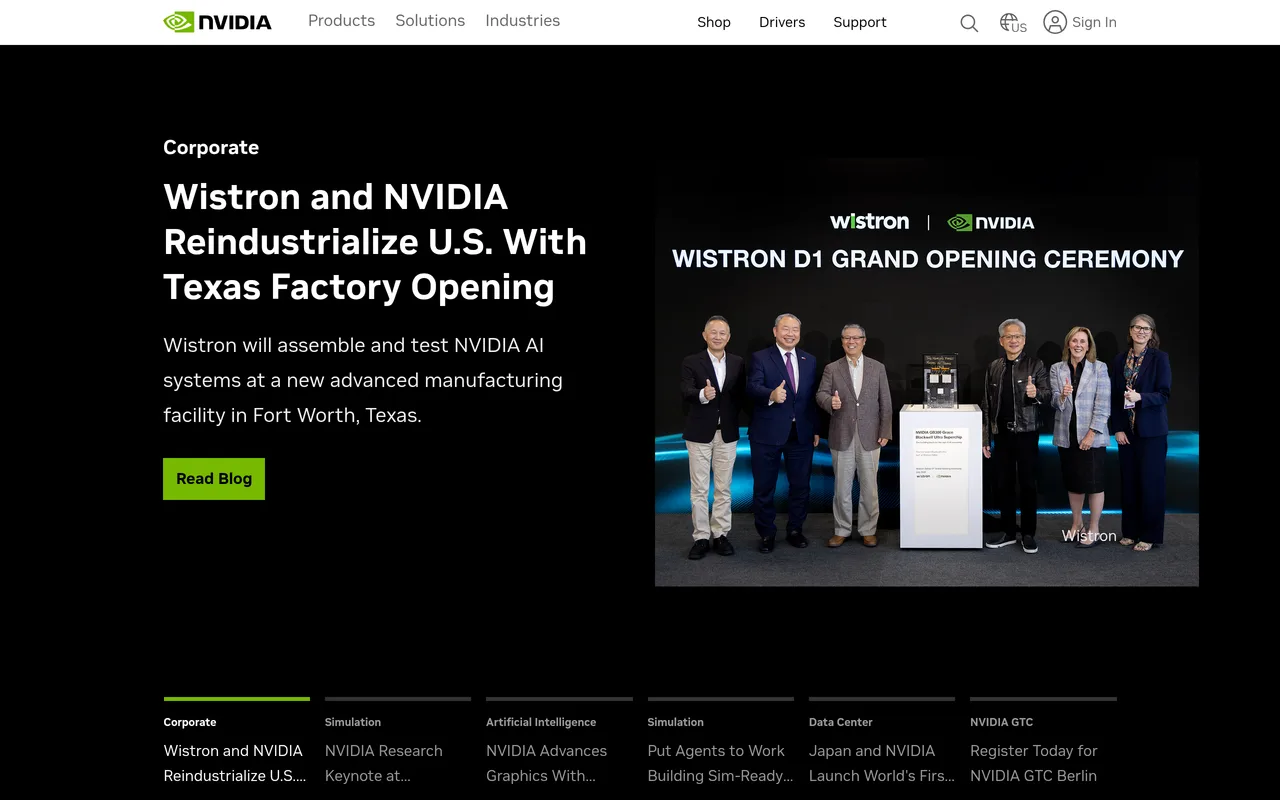Open the Industries menu
This screenshot has height=800, width=1280.
(522, 21)
